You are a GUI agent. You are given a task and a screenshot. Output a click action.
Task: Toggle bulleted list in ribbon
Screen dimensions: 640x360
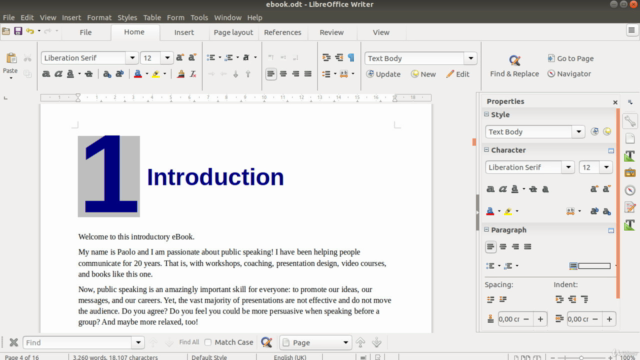tap(211, 58)
